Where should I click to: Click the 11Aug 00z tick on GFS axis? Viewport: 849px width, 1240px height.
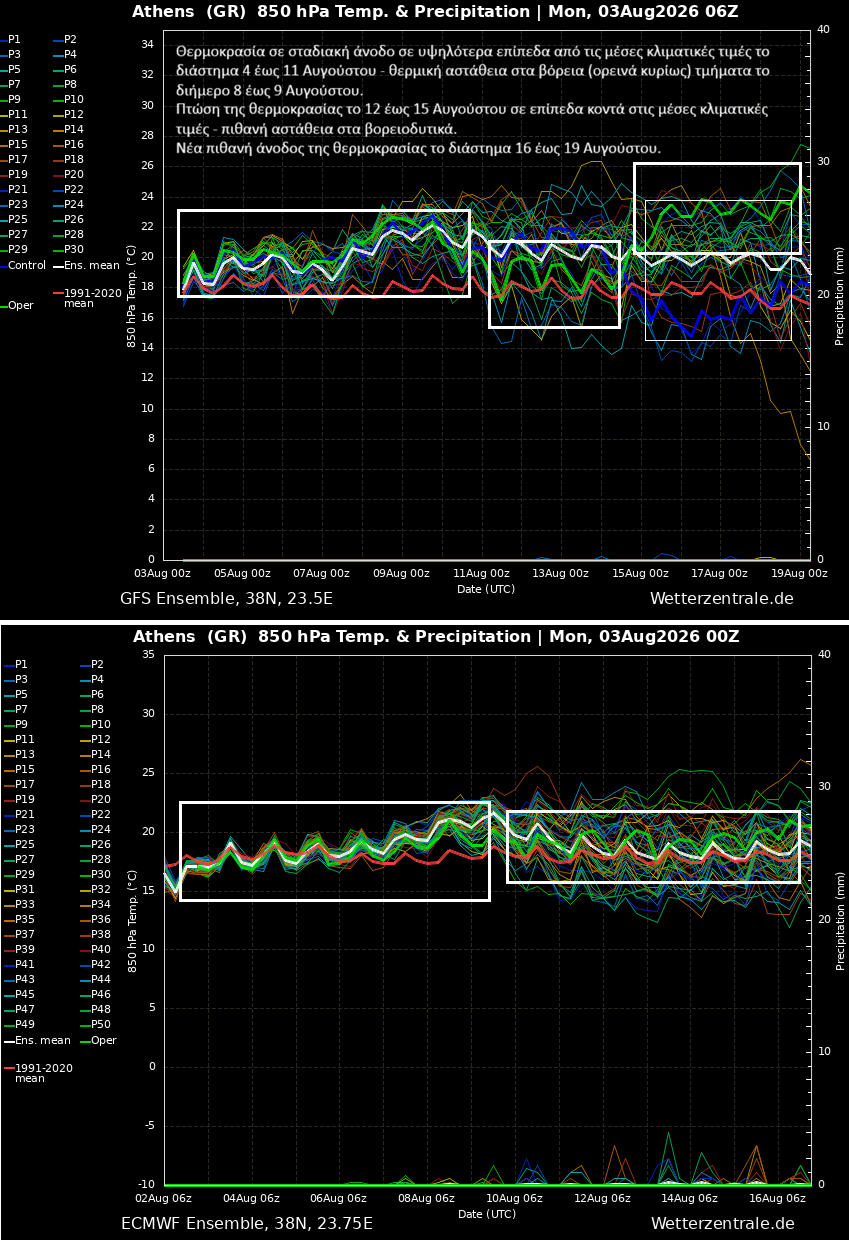[481, 574]
